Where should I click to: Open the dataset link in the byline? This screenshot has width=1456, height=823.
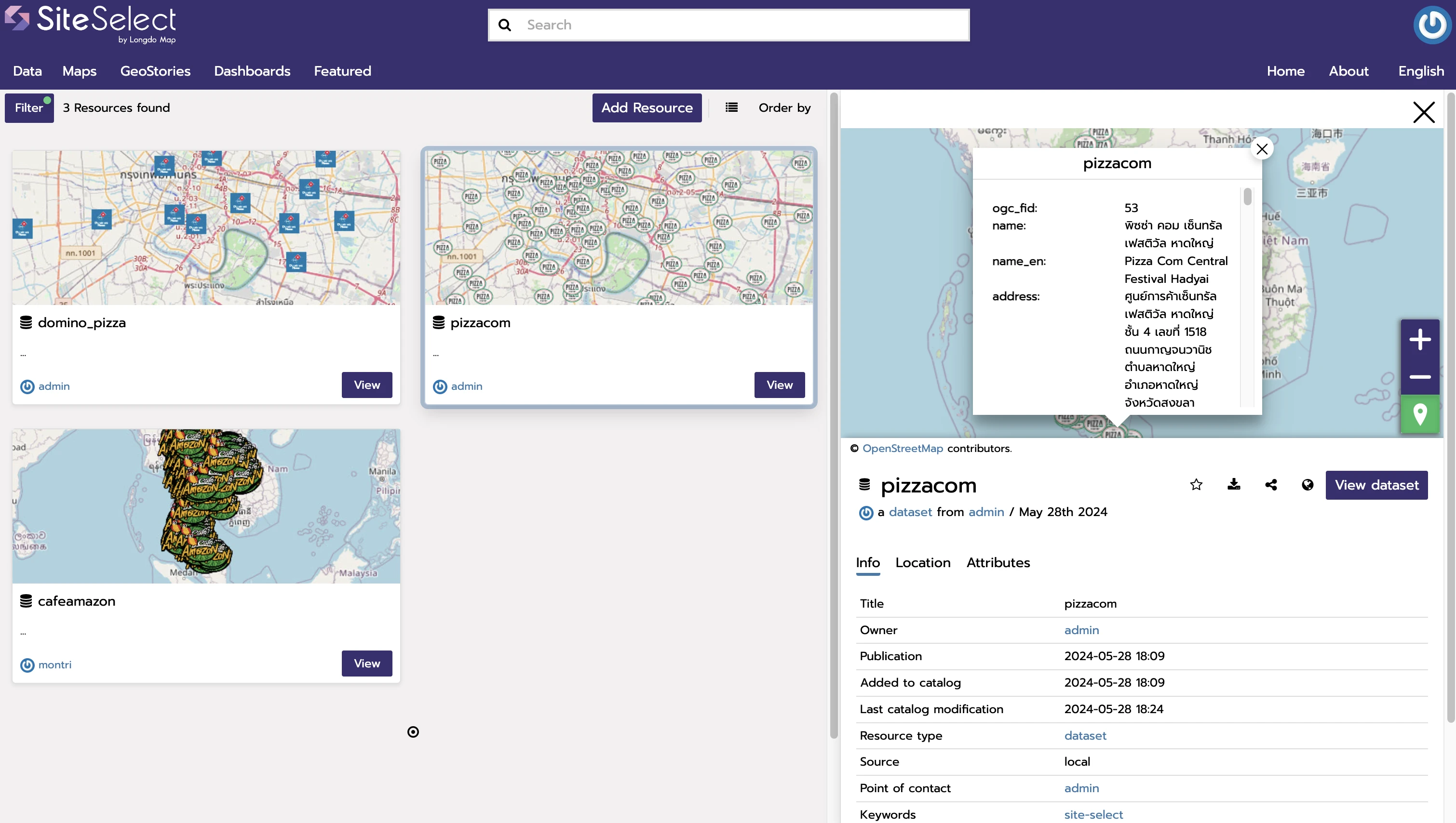(x=910, y=512)
